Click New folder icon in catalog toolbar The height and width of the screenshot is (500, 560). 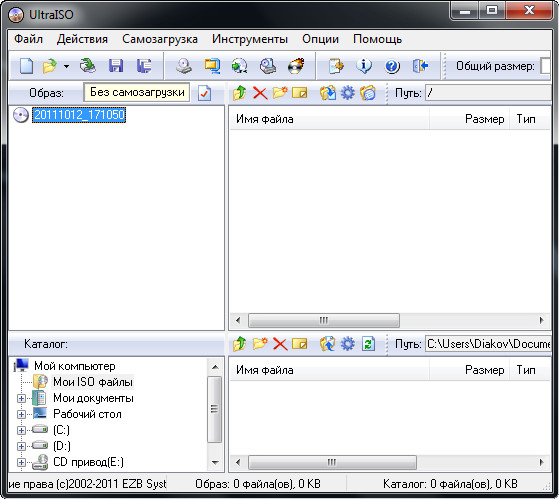click(260, 344)
